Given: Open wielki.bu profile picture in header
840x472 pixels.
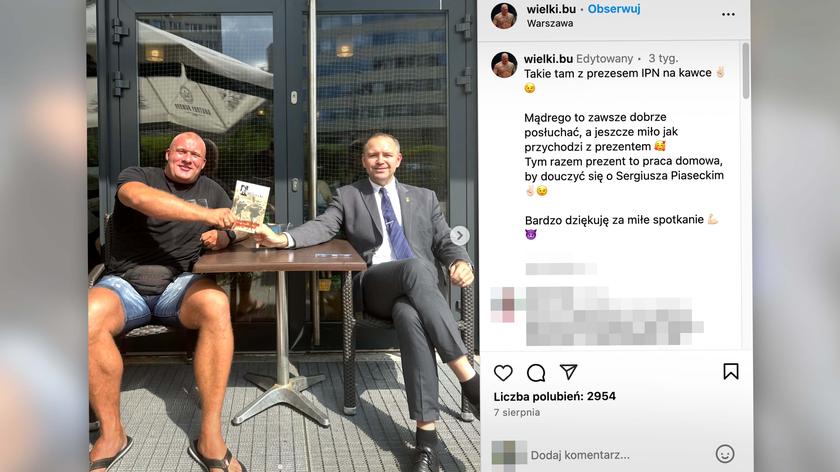Looking at the screenshot, I should [x=504, y=15].
